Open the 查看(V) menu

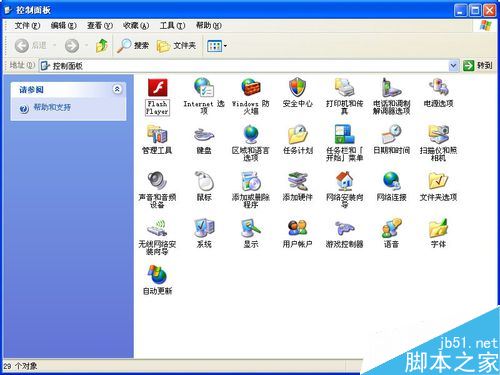pos(100,25)
